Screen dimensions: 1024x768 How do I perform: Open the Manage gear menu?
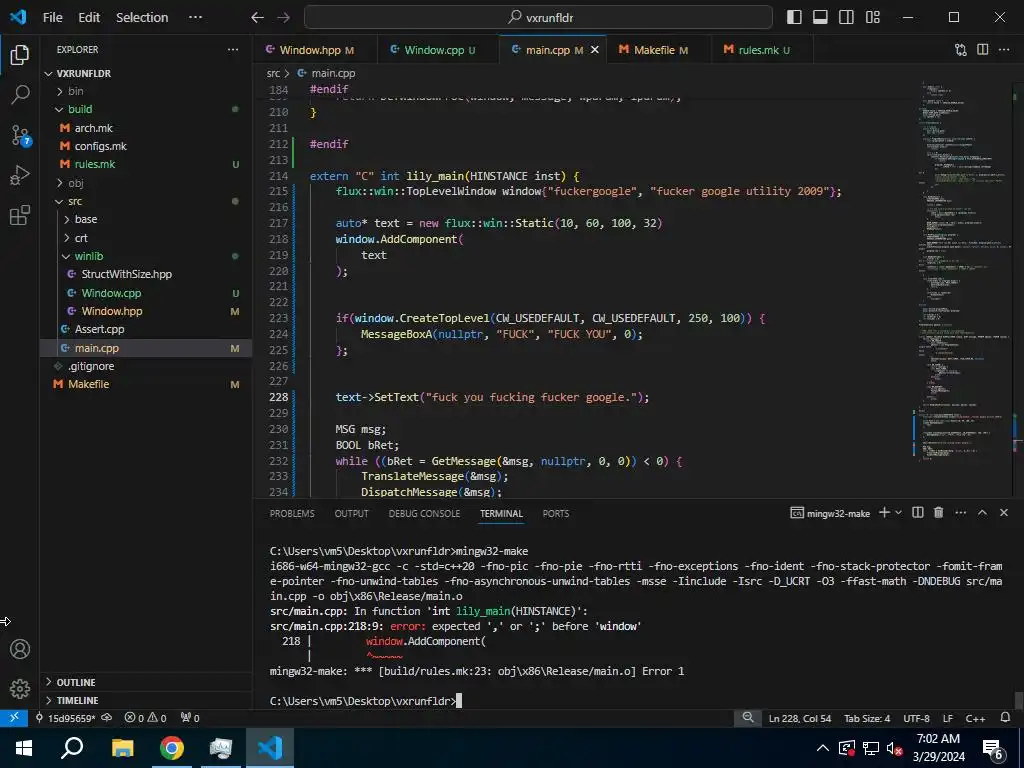pos(20,688)
